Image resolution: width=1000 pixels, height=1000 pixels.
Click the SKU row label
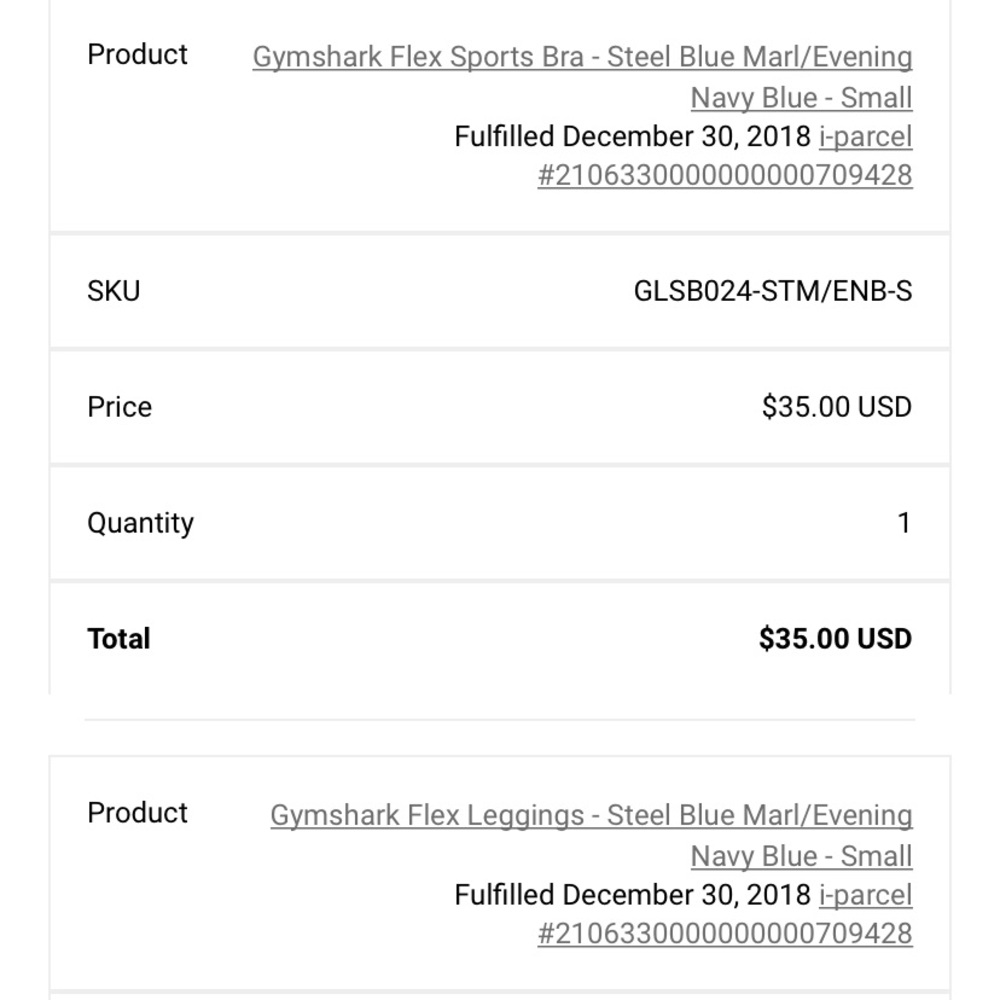point(114,291)
